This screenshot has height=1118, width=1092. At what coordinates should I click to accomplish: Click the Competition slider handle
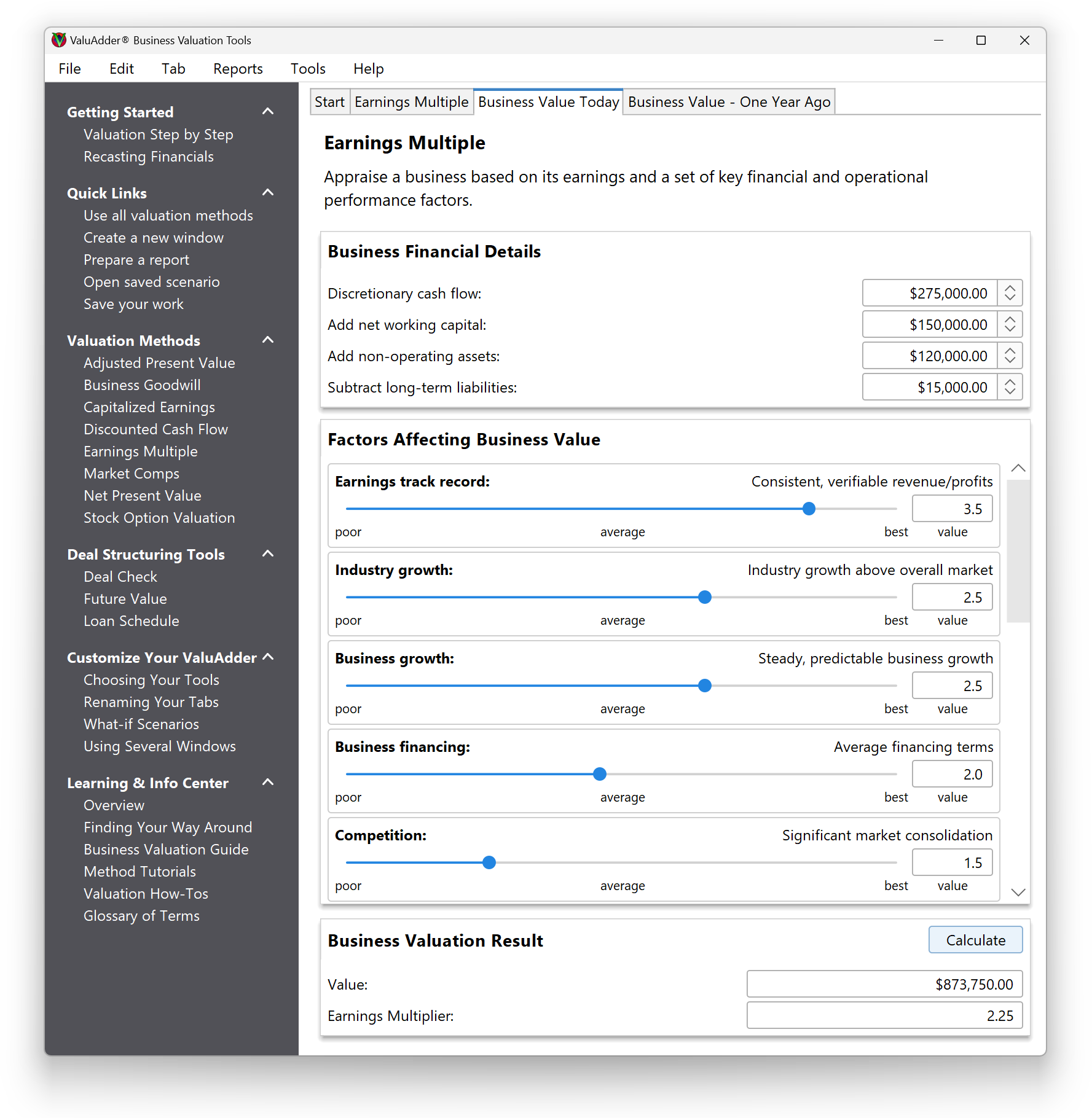point(489,862)
